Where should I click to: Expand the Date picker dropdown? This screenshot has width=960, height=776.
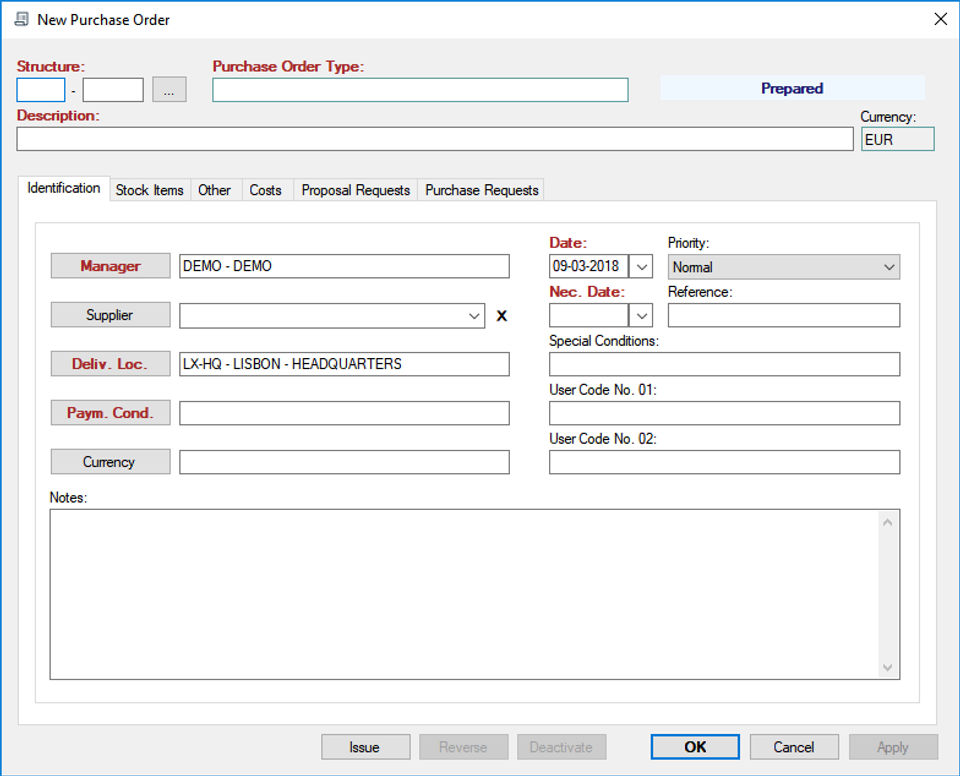click(x=642, y=267)
